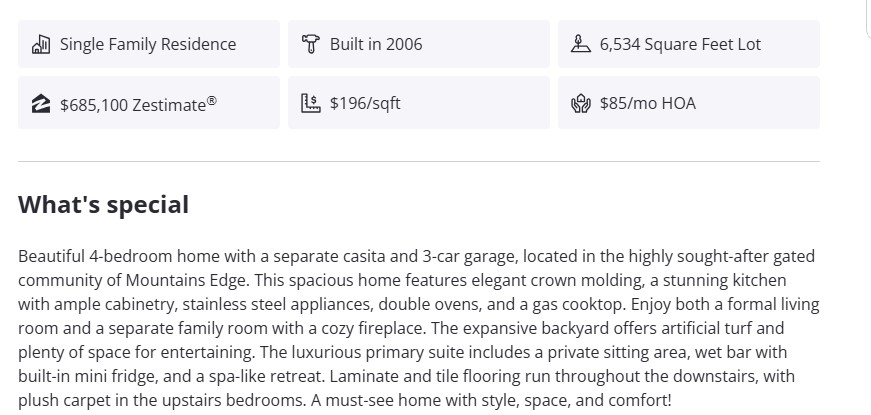The width and height of the screenshot is (871, 415).
Task: Click the price-per-sqft icon next to $196/sqft
Action: coord(310,103)
